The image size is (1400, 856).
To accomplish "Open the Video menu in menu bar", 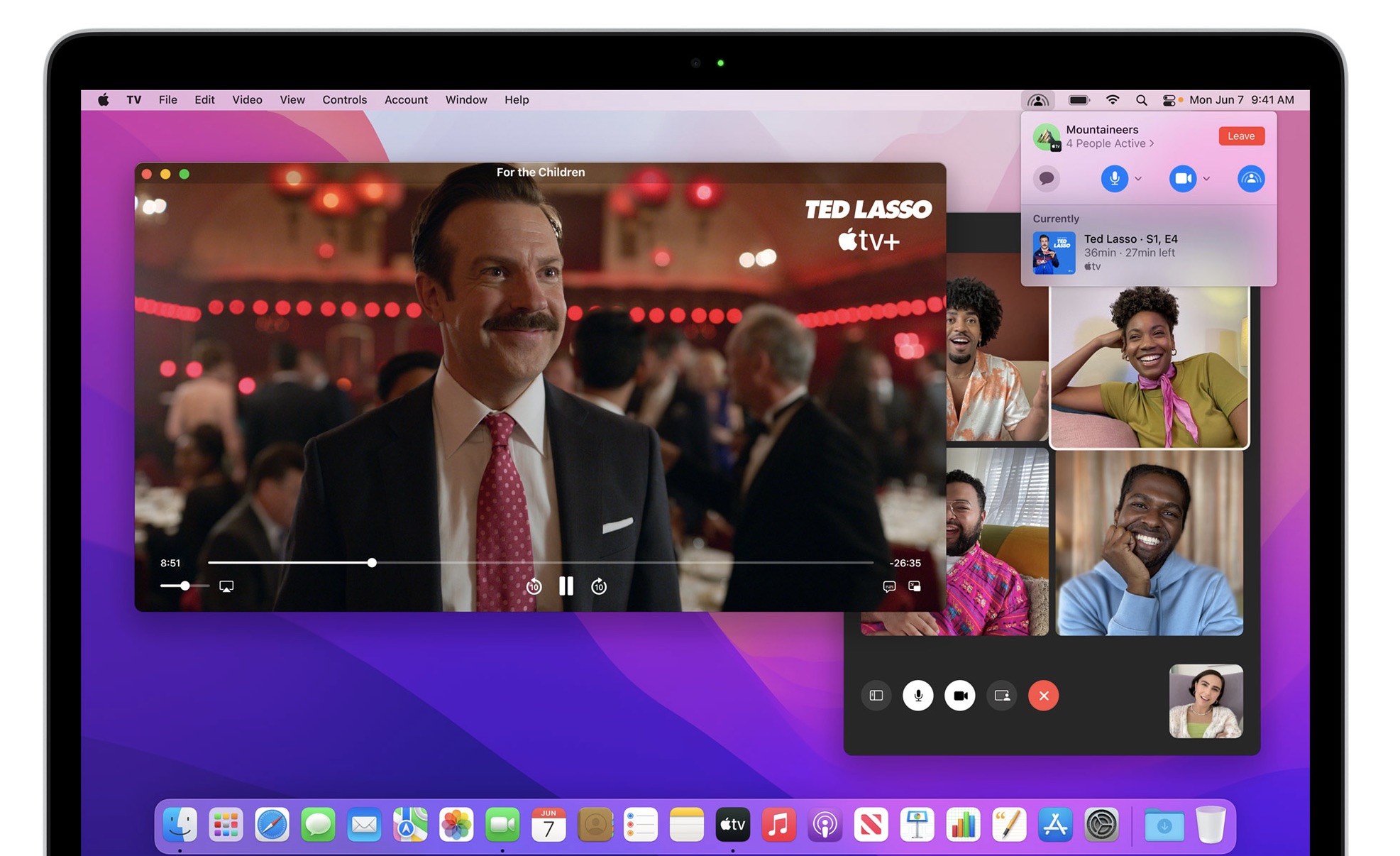I will pyautogui.click(x=248, y=99).
